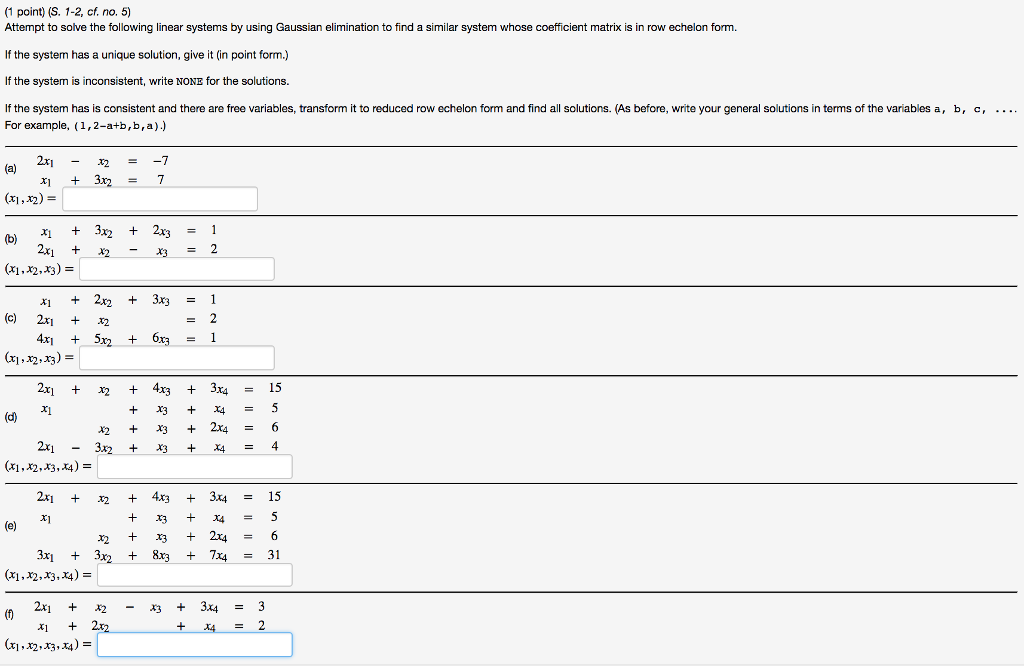The width and height of the screenshot is (1024, 668).
Task: Click the part (b) letter label
Action: click(x=11, y=239)
